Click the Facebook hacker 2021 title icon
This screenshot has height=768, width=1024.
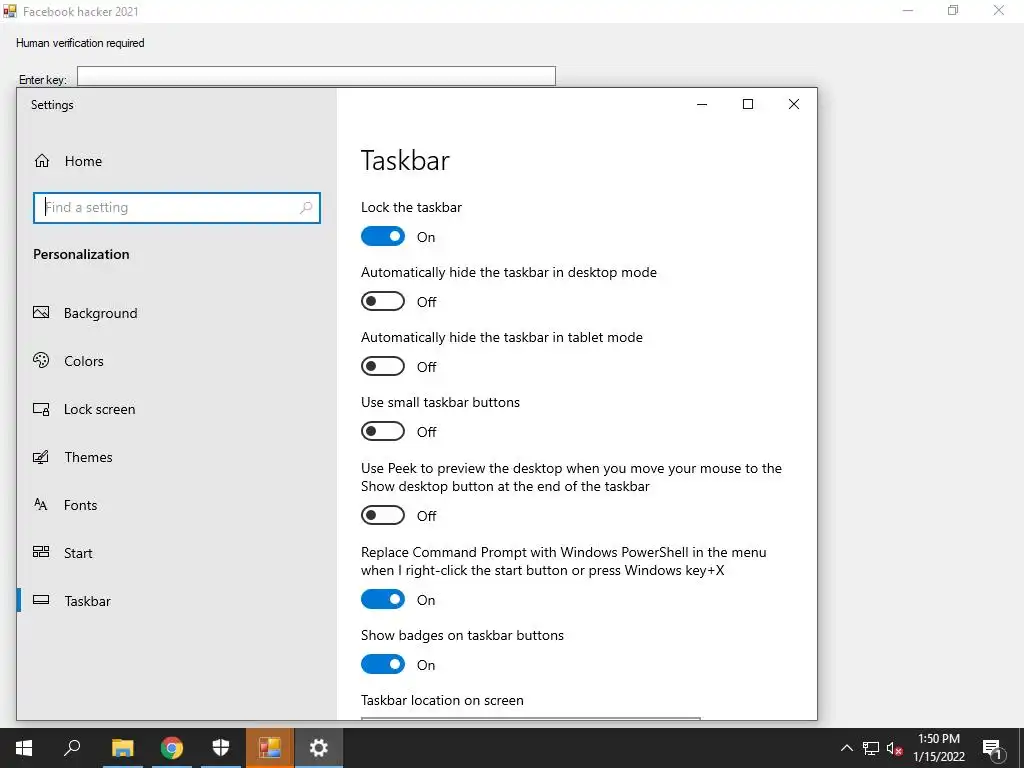tap(10, 10)
